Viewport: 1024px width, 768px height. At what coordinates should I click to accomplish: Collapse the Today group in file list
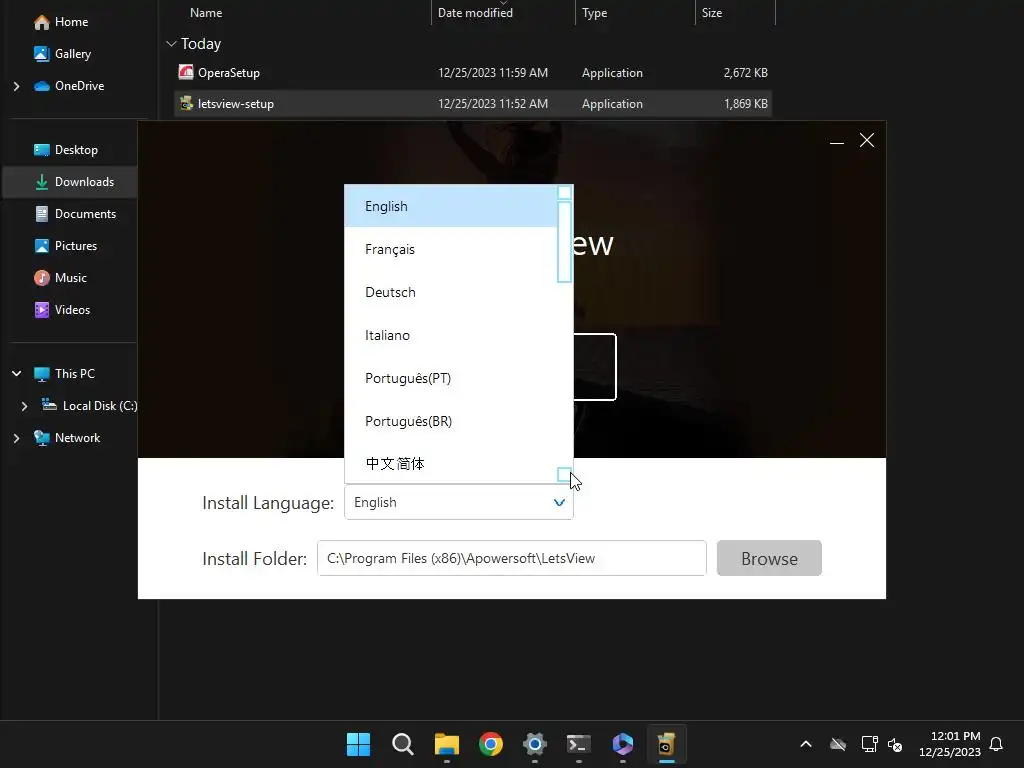point(172,44)
